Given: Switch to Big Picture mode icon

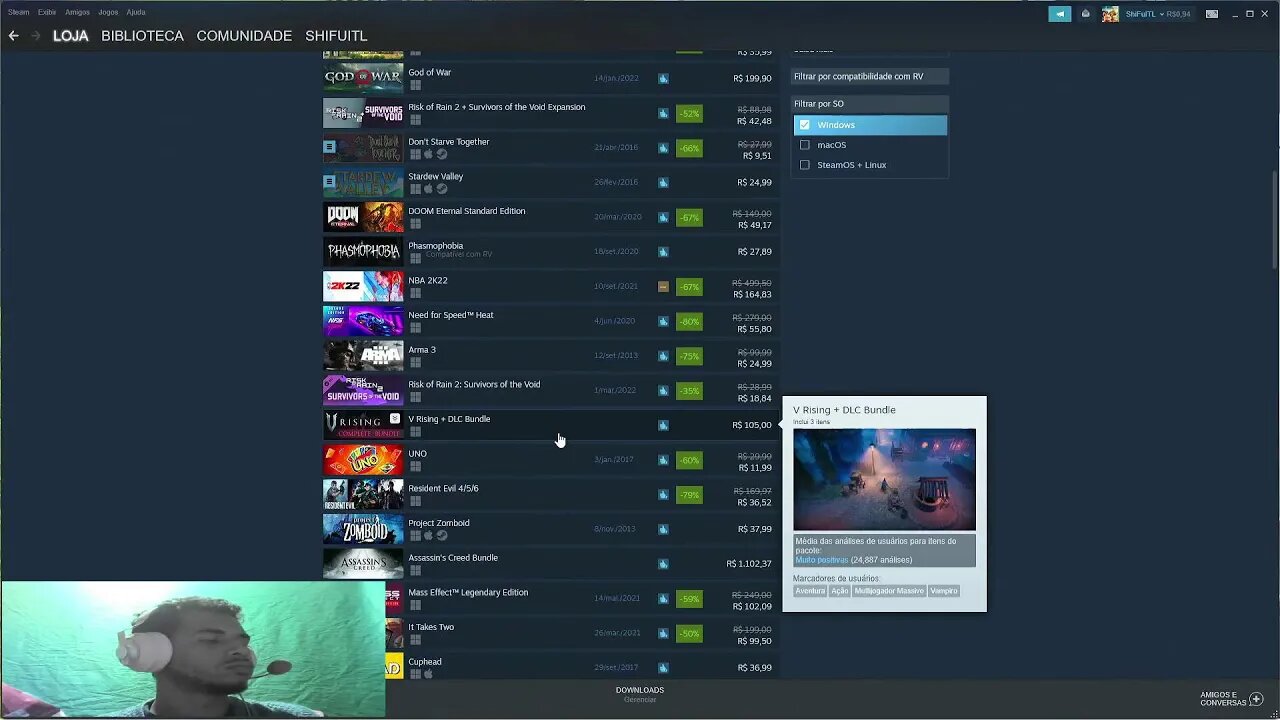Looking at the screenshot, I should coord(1212,14).
